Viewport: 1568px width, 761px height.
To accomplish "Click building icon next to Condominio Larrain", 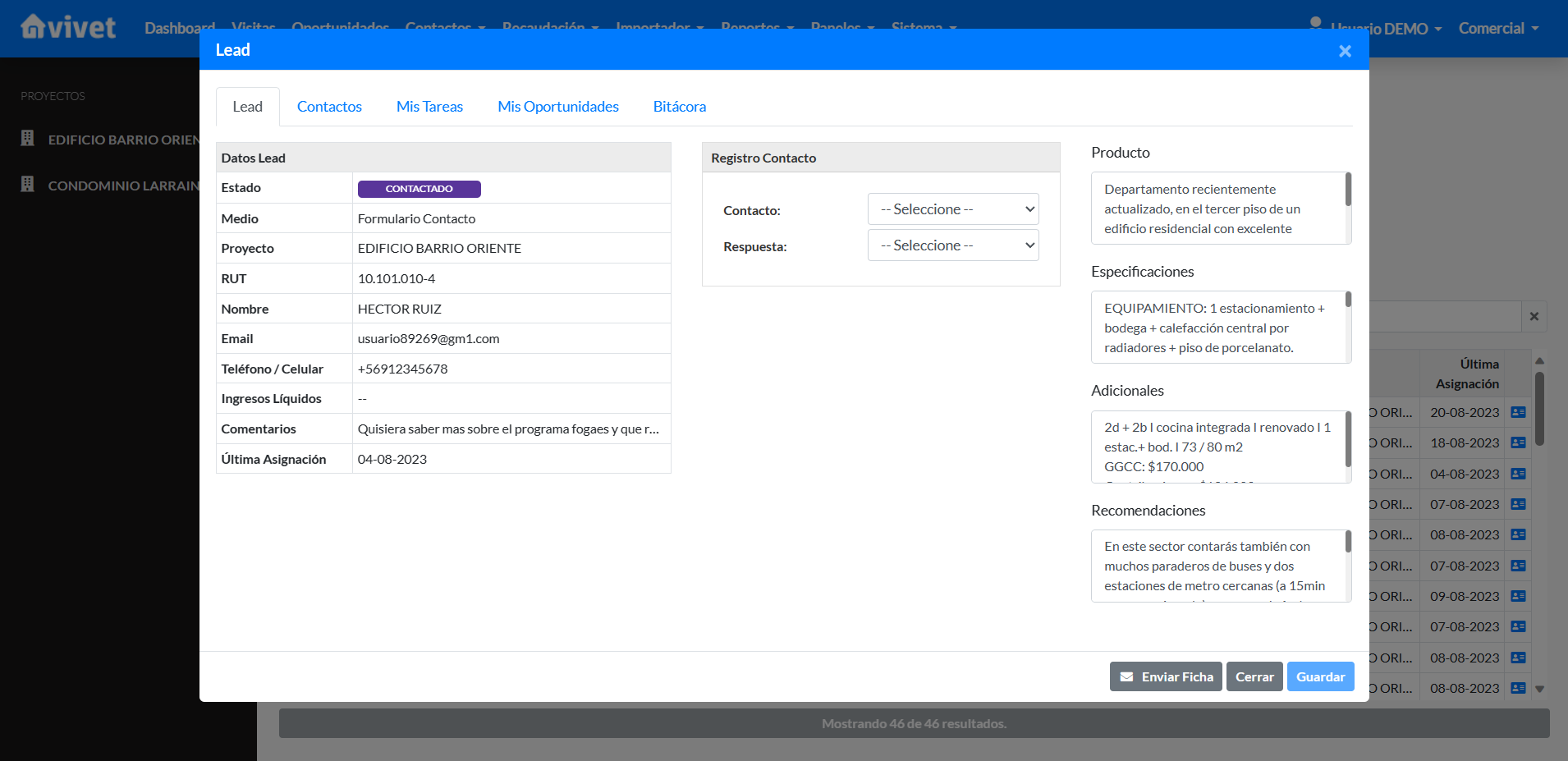I will click(28, 185).
